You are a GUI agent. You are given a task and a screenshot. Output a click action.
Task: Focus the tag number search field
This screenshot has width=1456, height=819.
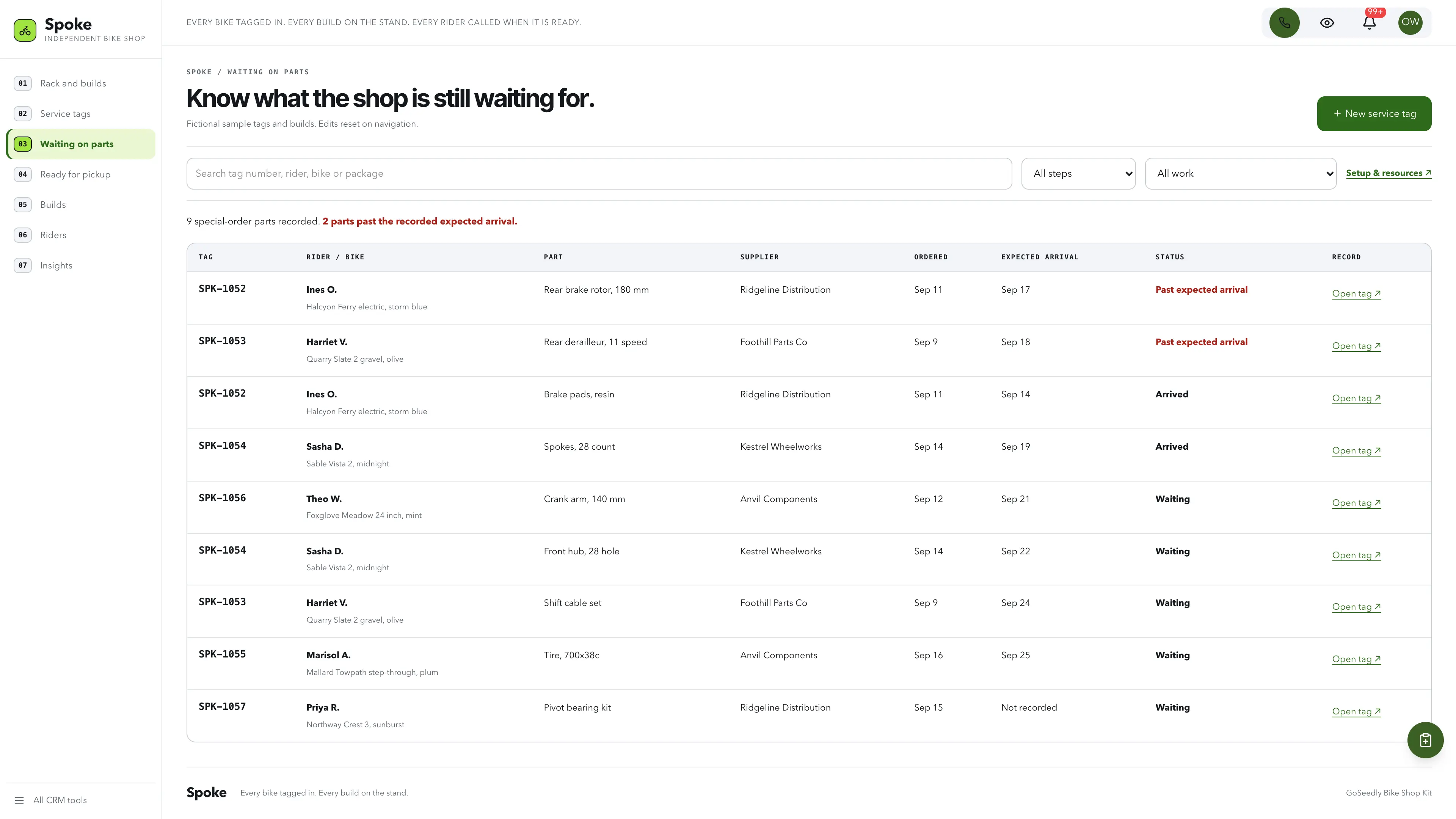point(599,174)
